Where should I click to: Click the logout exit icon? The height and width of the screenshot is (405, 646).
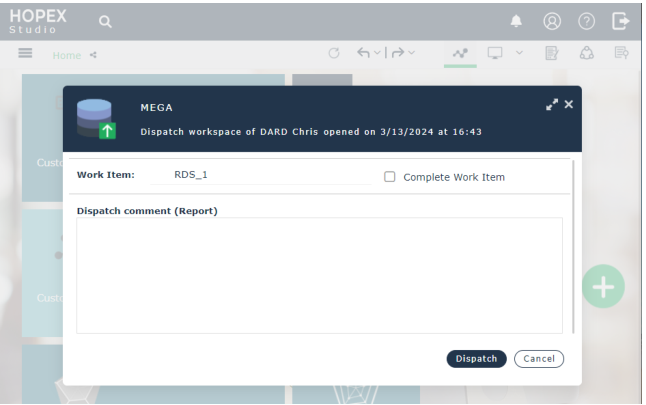tap(621, 21)
